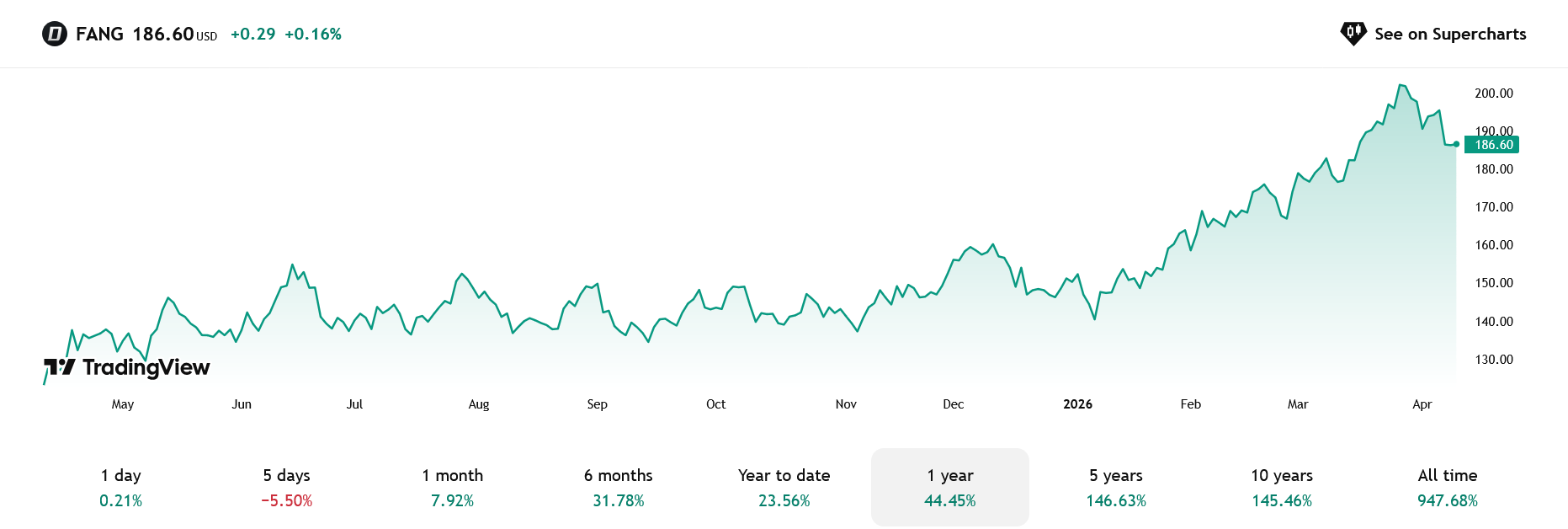Select the 10 years range tab
This screenshot has height=529, width=1568.
(x=1282, y=488)
